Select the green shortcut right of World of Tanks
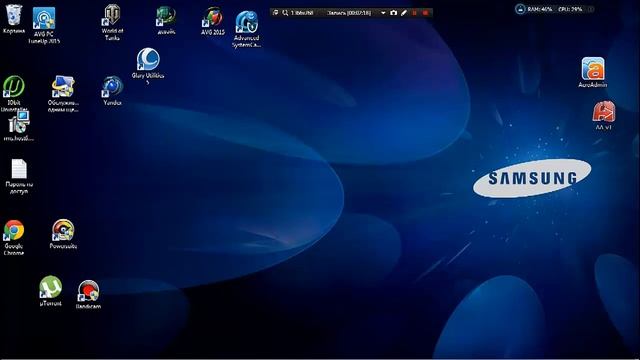Viewport: 640px width, 360px height. (166, 20)
